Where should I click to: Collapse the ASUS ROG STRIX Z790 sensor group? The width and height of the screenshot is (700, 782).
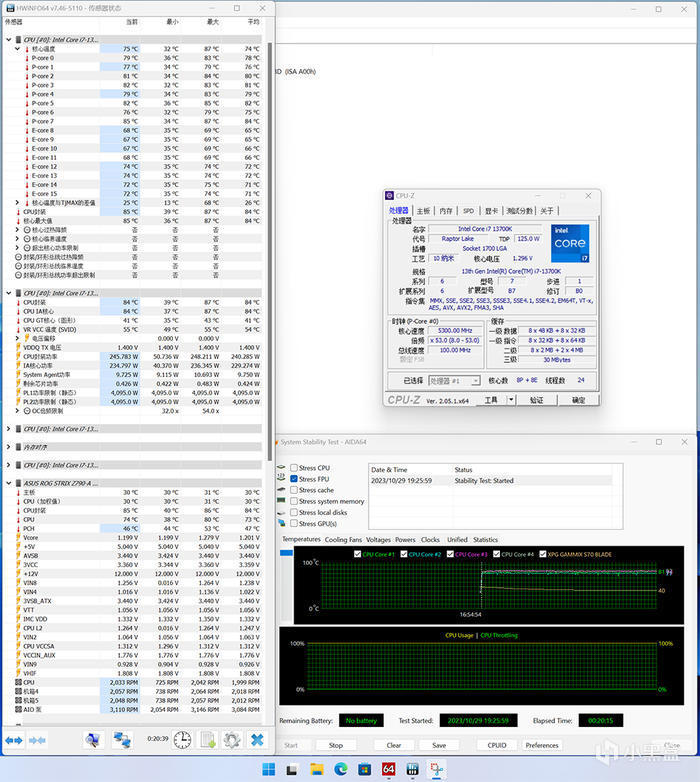[x=9, y=483]
